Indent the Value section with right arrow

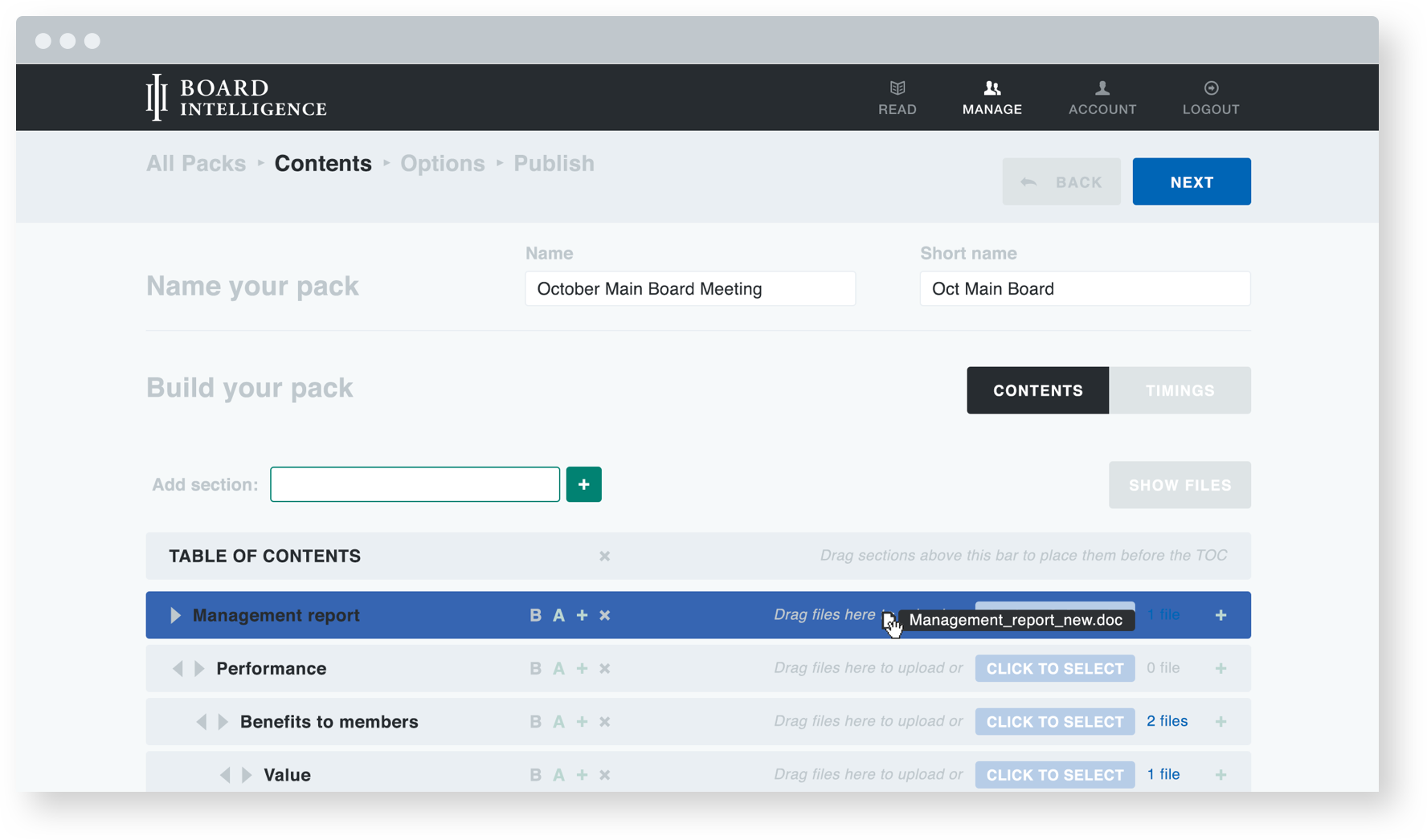tap(245, 774)
